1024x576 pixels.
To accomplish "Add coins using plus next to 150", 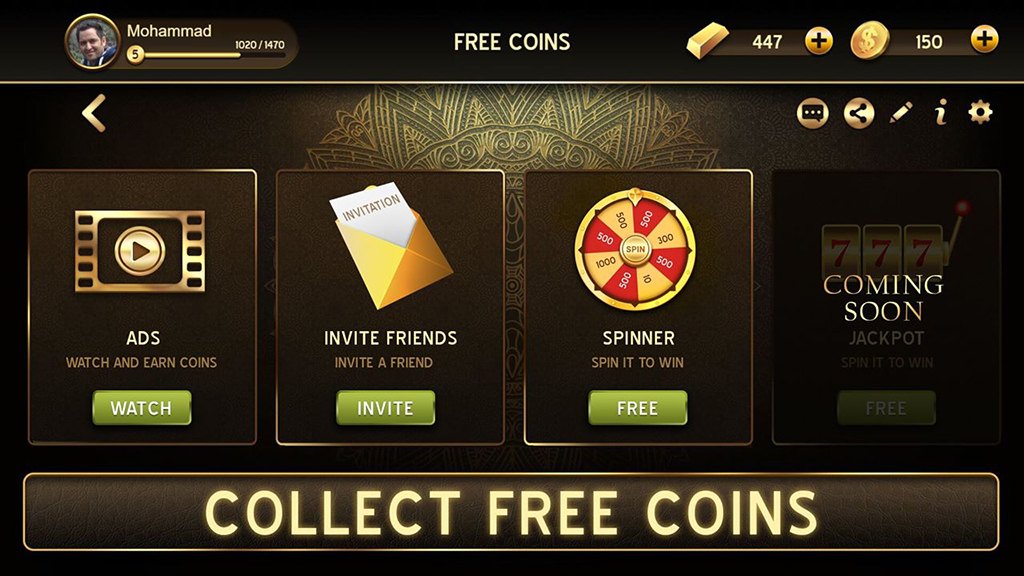I will 984,39.
